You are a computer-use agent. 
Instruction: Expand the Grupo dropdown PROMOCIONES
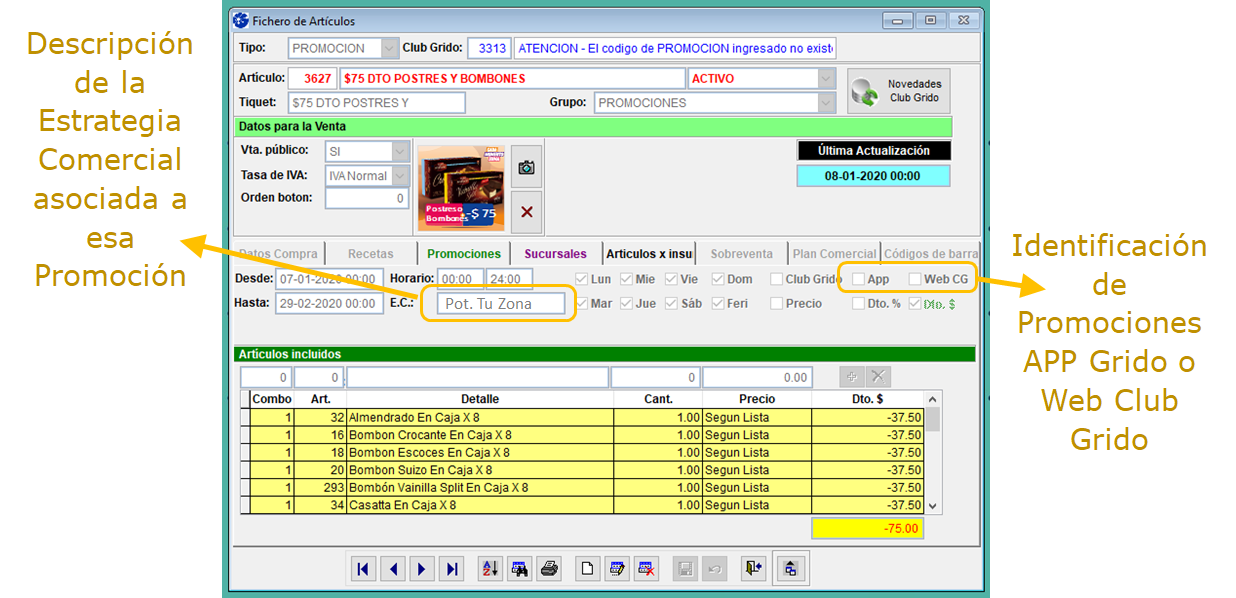pyautogui.click(x=826, y=102)
